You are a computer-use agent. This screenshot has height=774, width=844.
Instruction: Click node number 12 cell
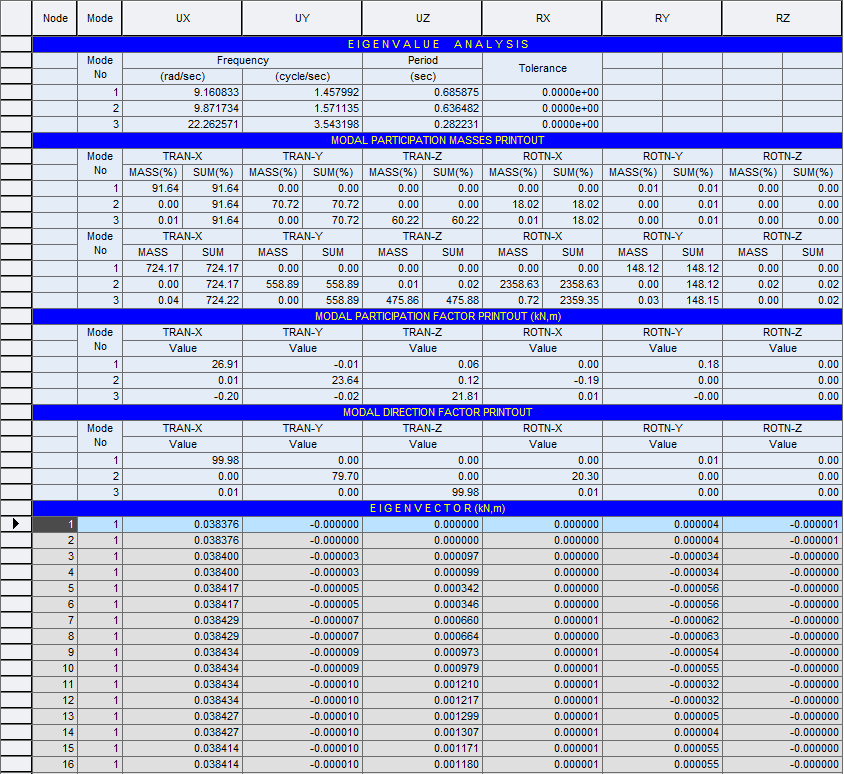pyautogui.click(x=55, y=700)
